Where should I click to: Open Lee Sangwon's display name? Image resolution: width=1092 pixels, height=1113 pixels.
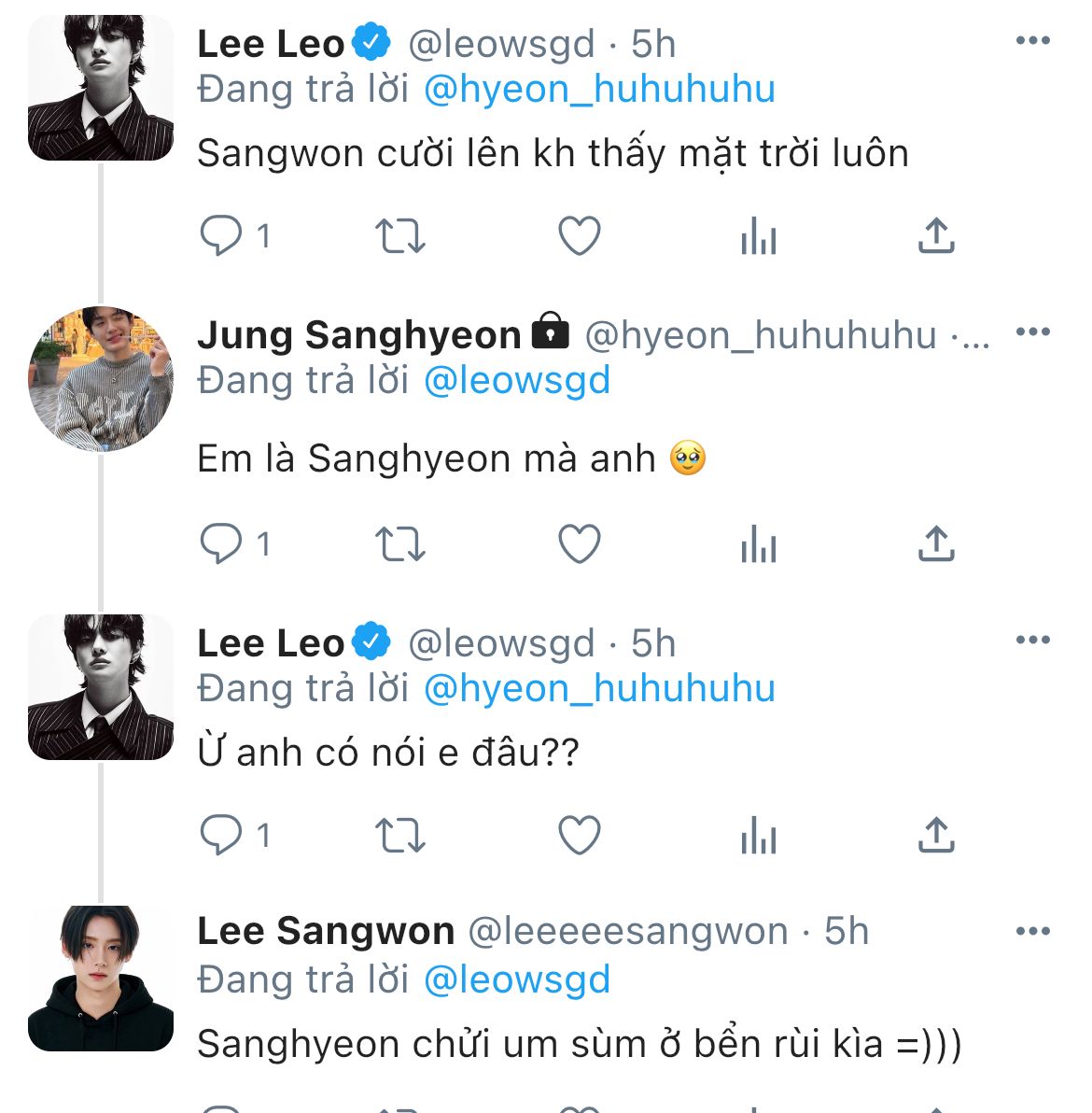(x=326, y=932)
